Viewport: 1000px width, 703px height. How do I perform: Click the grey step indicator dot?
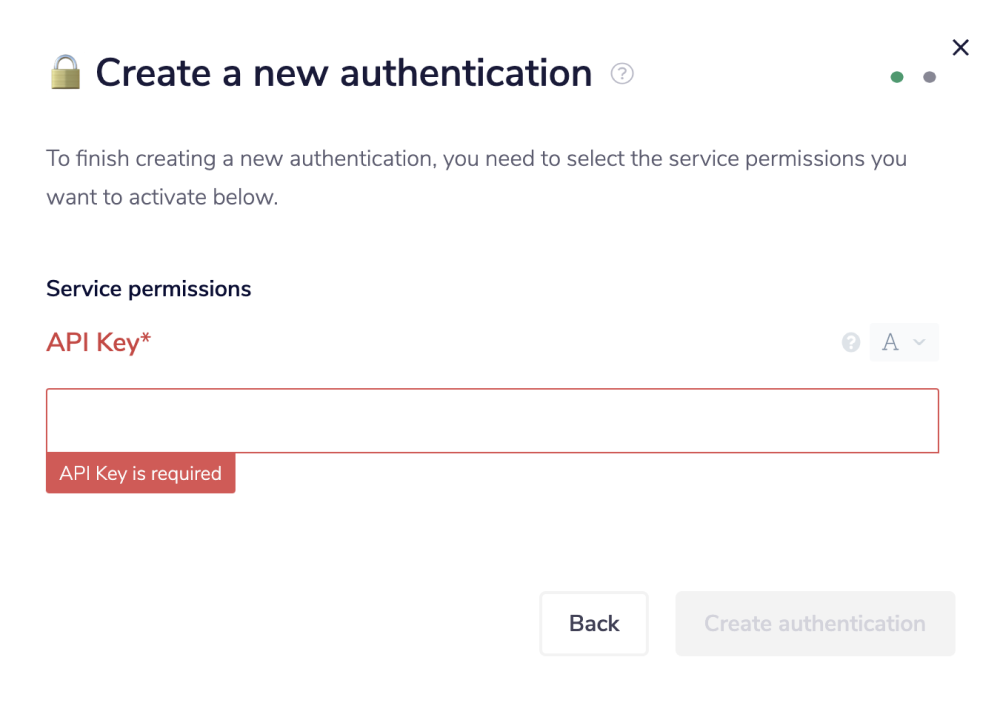[x=930, y=77]
